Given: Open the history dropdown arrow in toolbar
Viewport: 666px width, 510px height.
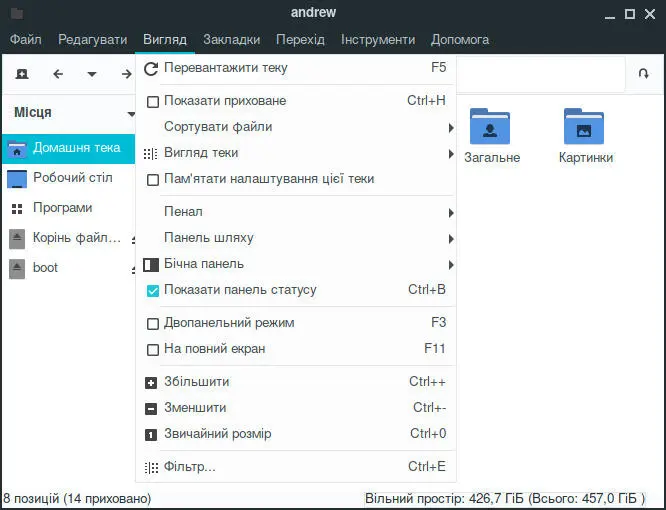Looking at the screenshot, I should (x=92, y=74).
